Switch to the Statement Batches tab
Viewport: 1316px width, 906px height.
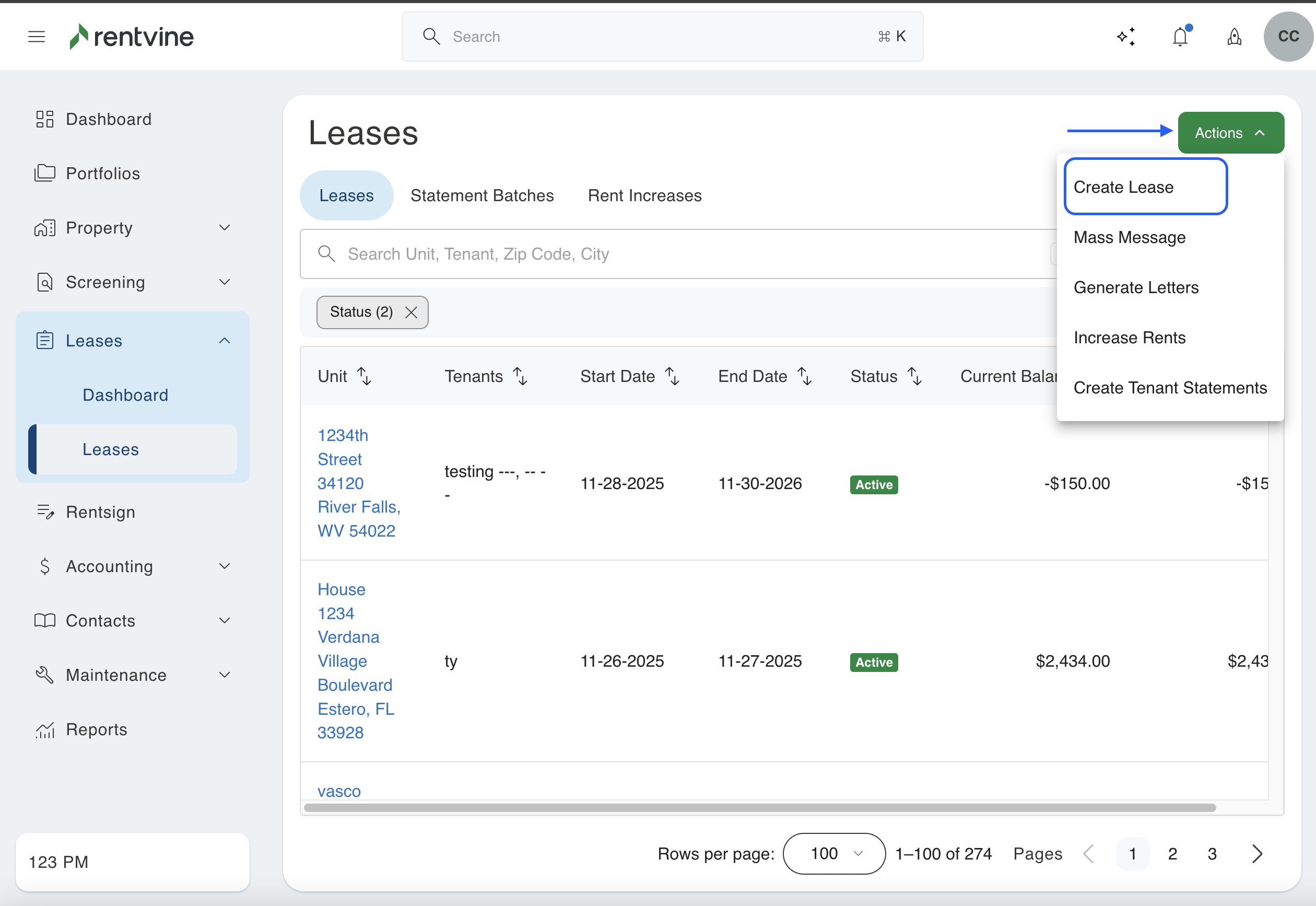tap(481, 195)
